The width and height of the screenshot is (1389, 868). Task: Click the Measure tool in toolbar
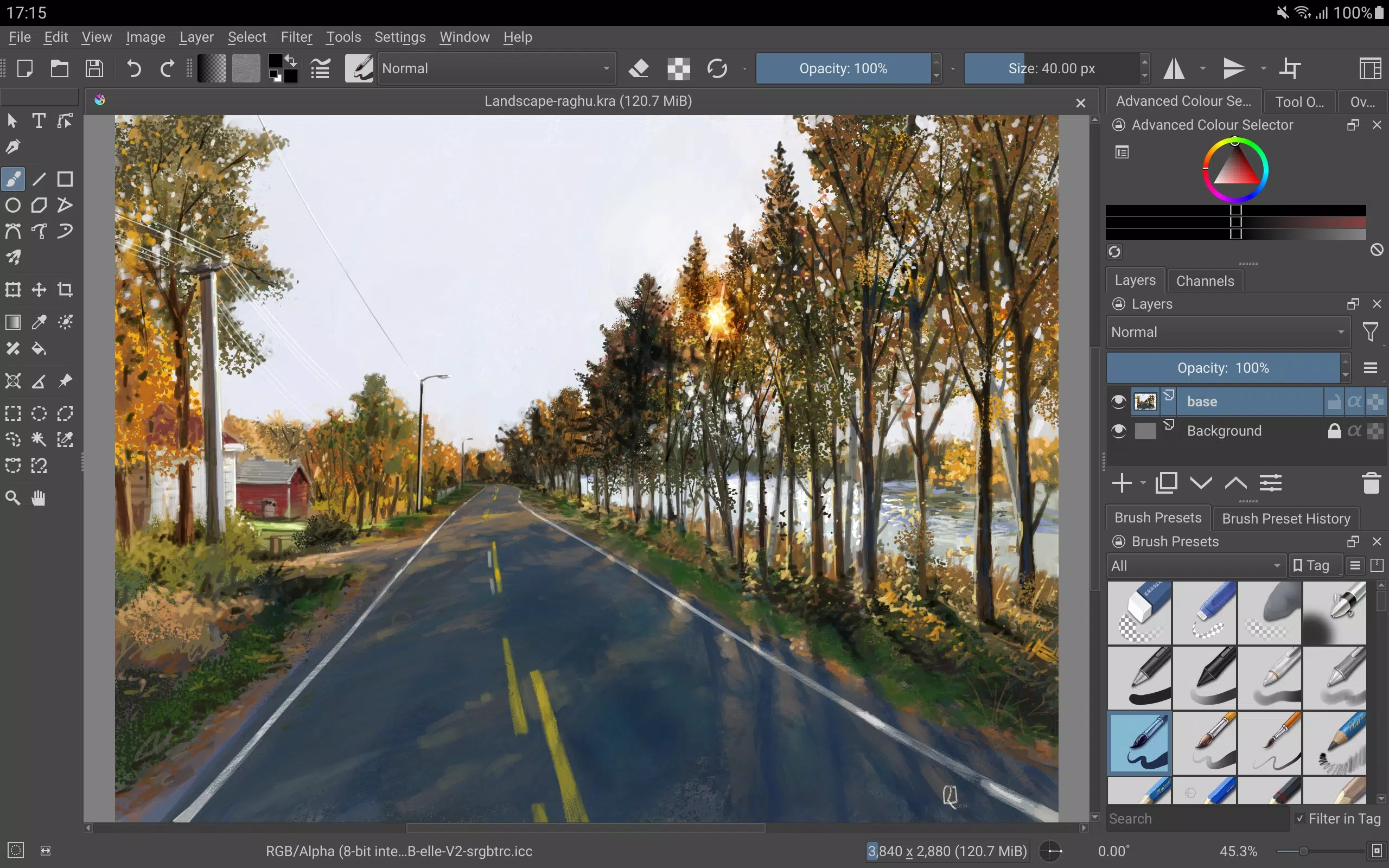(x=39, y=380)
